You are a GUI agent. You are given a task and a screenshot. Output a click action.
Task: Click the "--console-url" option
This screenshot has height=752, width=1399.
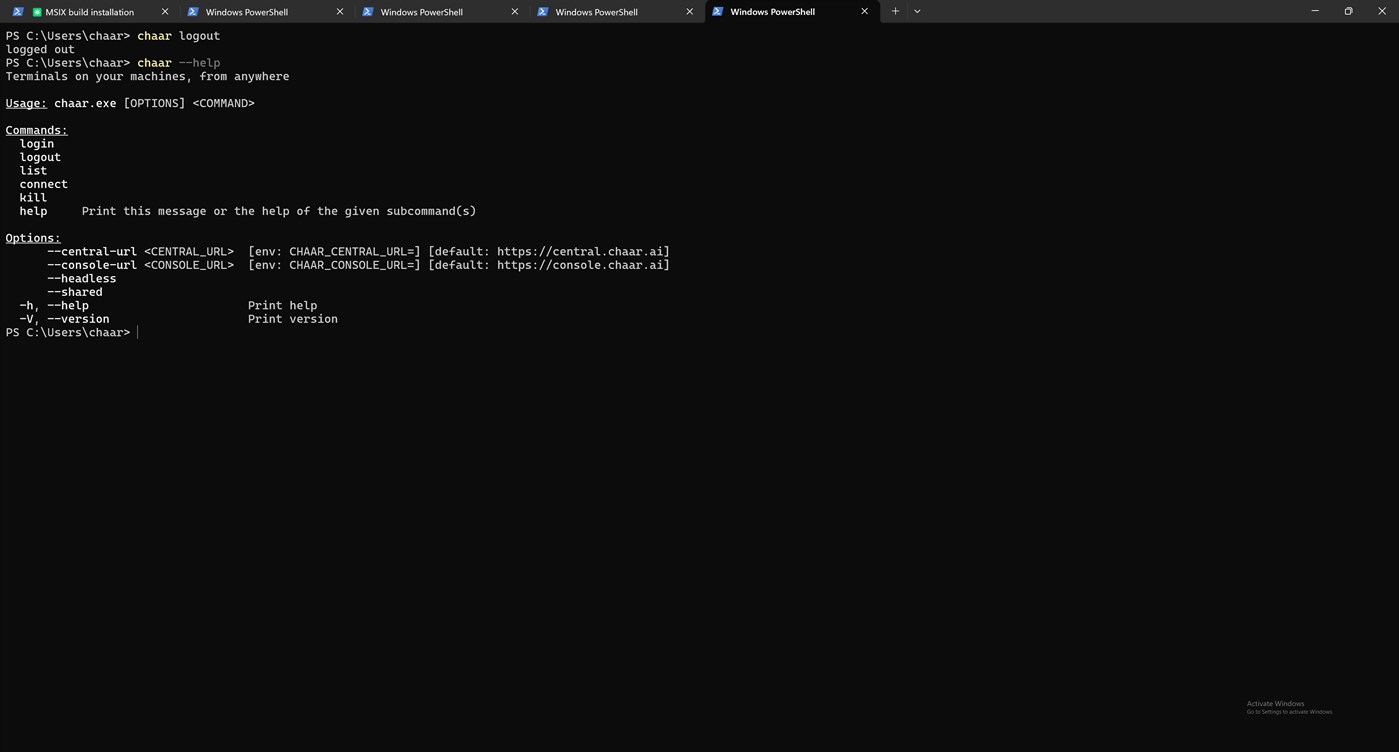tap(92, 265)
